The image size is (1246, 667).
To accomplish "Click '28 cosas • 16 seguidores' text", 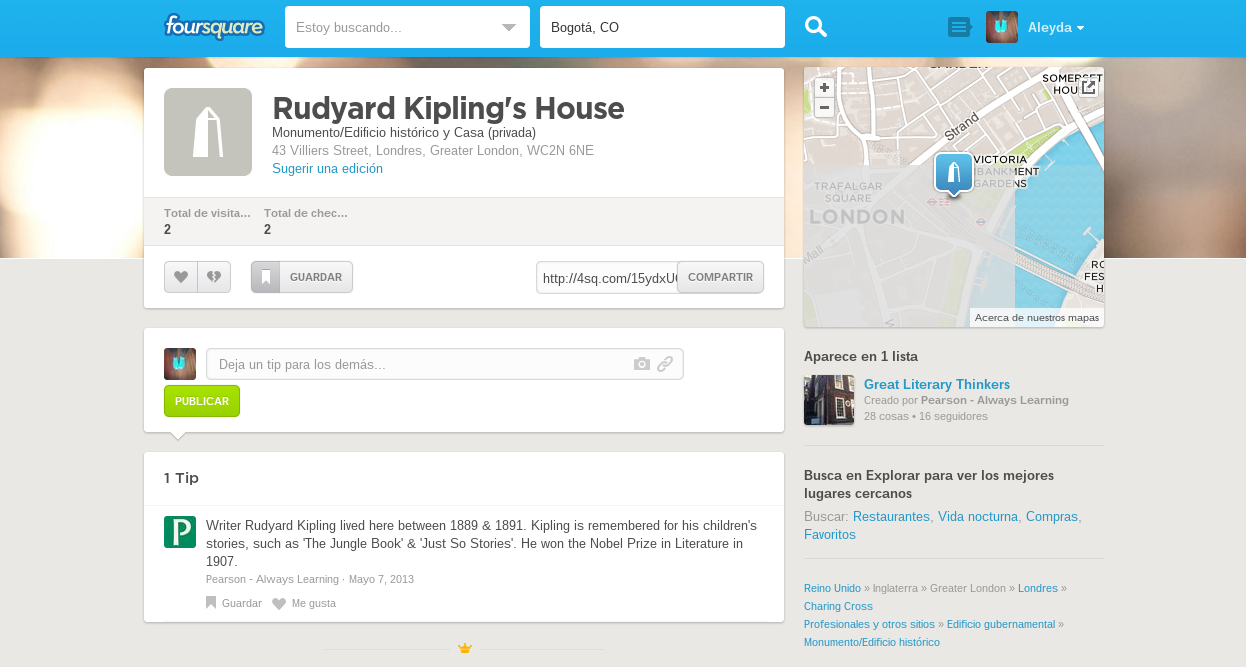I will click(x=925, y=416).
